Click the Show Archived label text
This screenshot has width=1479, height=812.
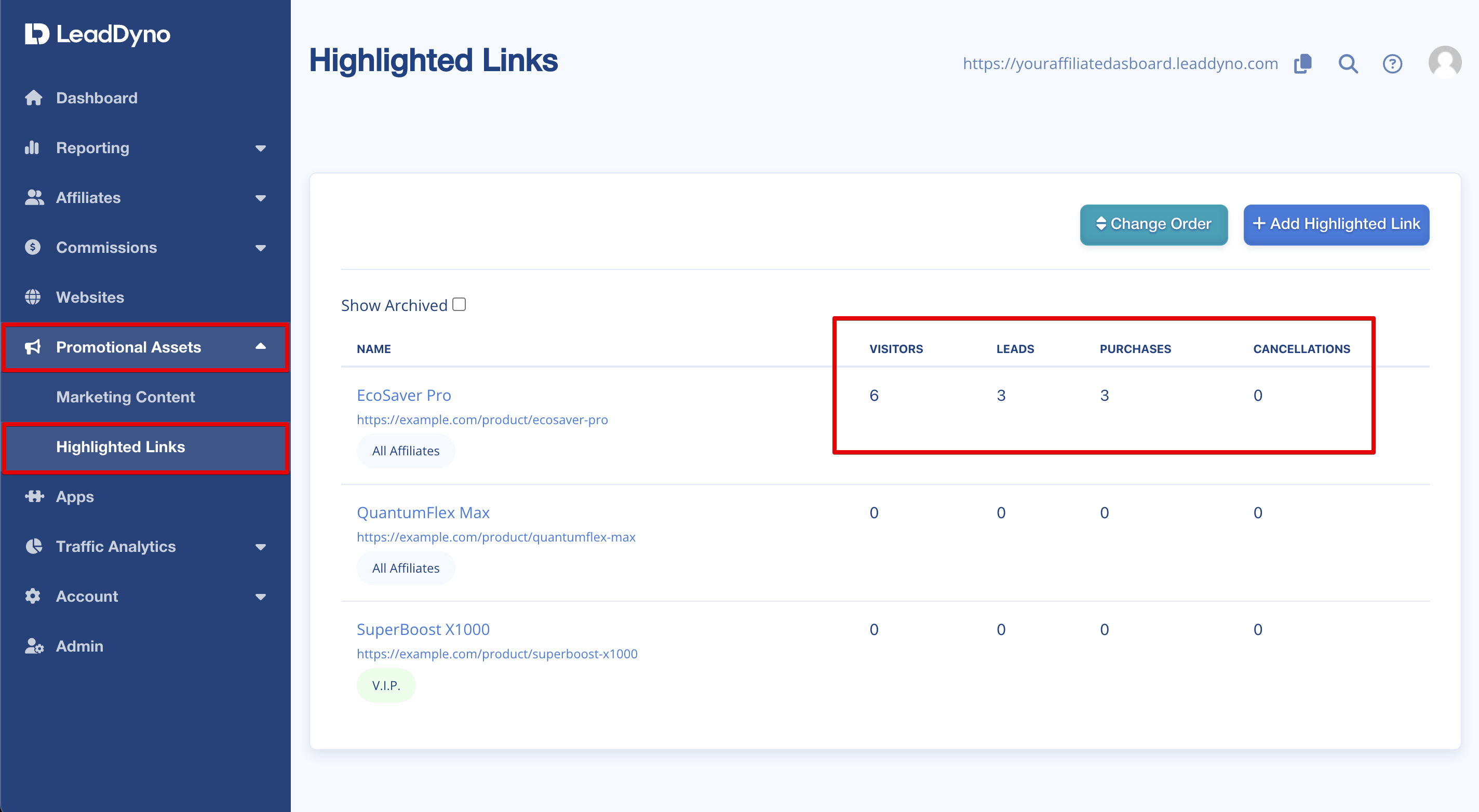(395, 305)
